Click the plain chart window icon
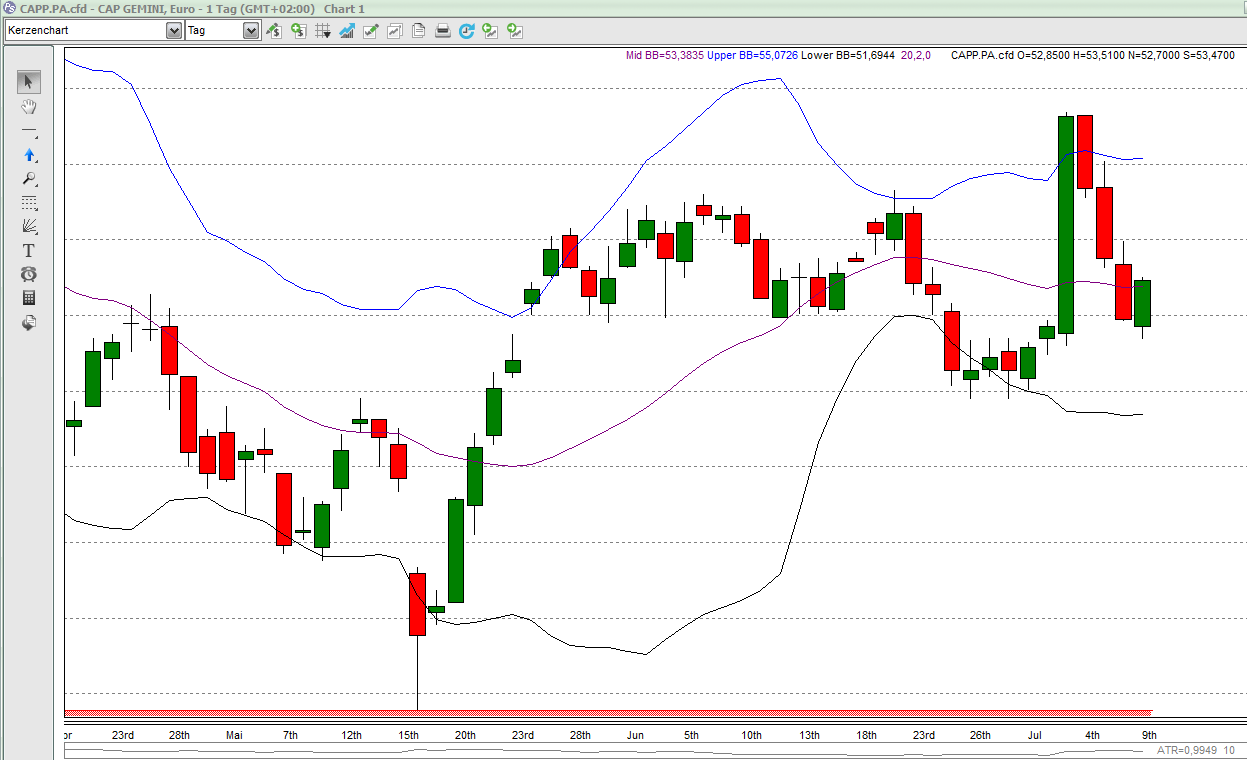Image resolution: width=1247 pixels, height=760 pixels. [395, 31]
